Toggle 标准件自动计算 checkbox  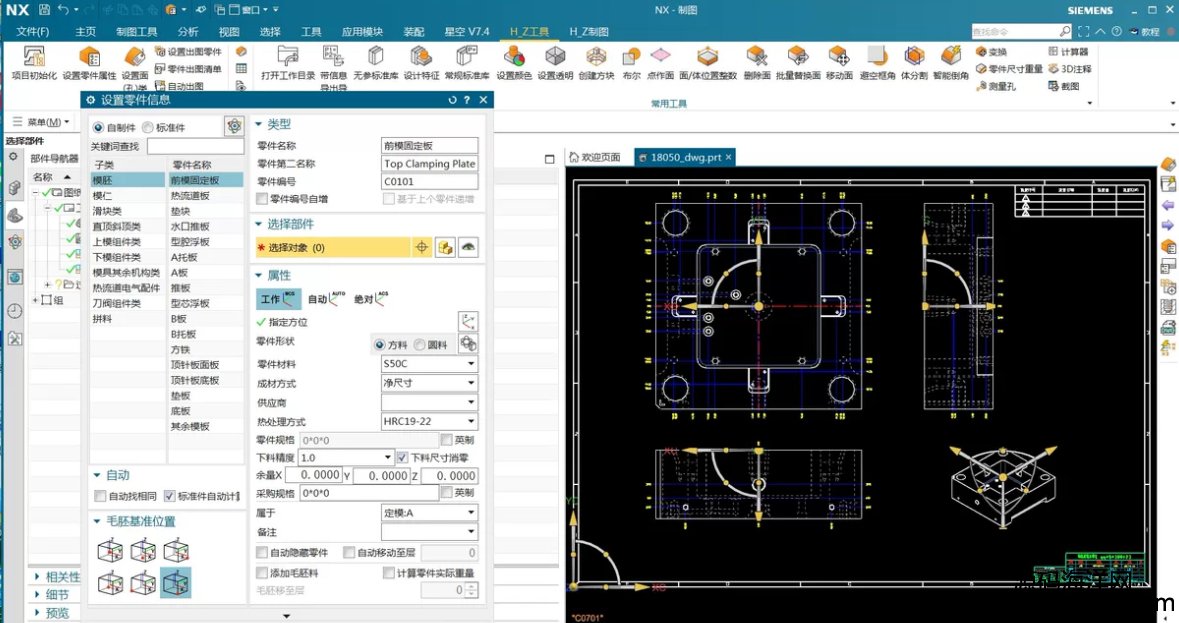pyautogui.click(x=169, y=496)
